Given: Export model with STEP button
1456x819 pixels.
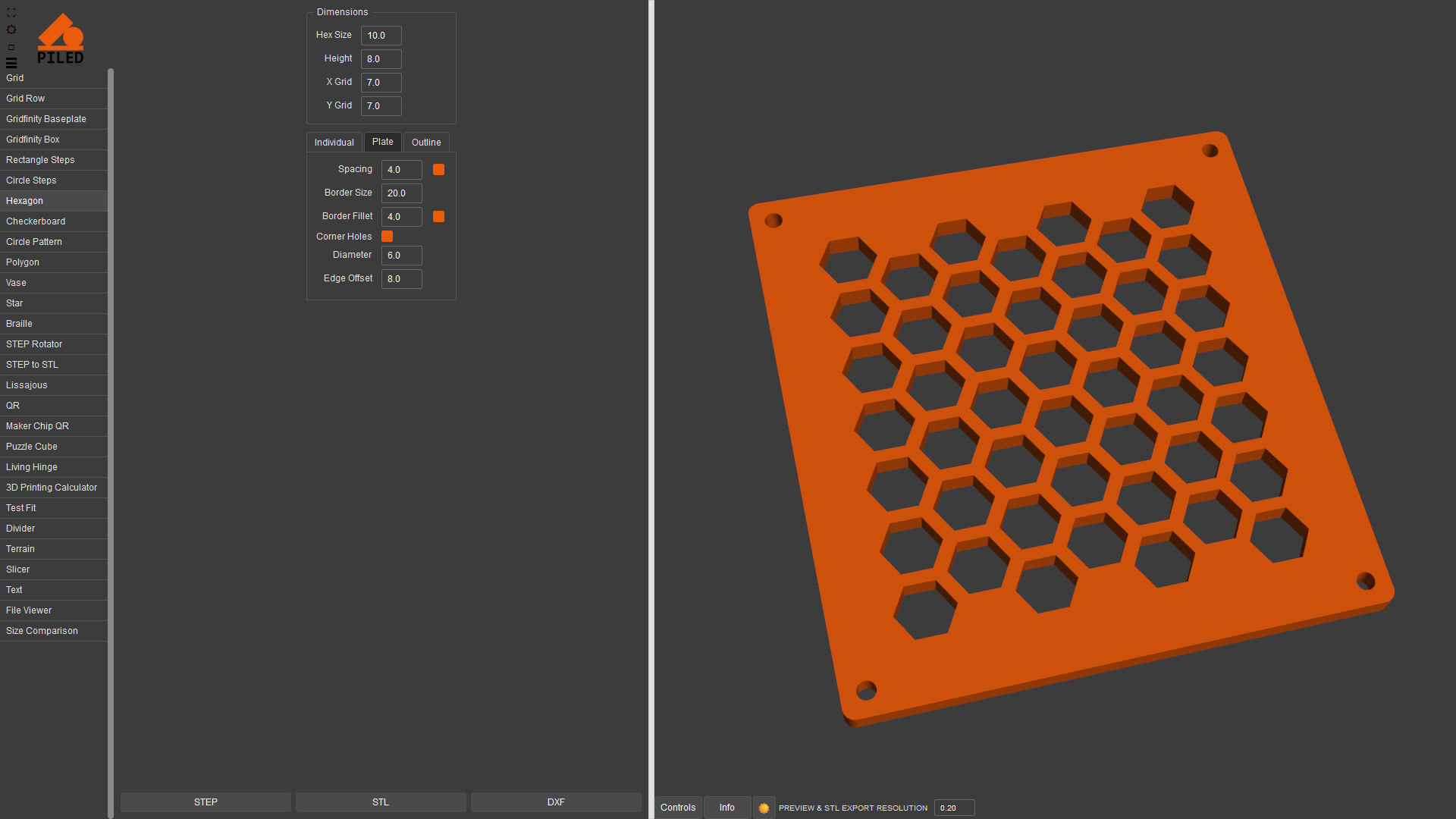Looking at the screenshot, I should tap(206, 802).
